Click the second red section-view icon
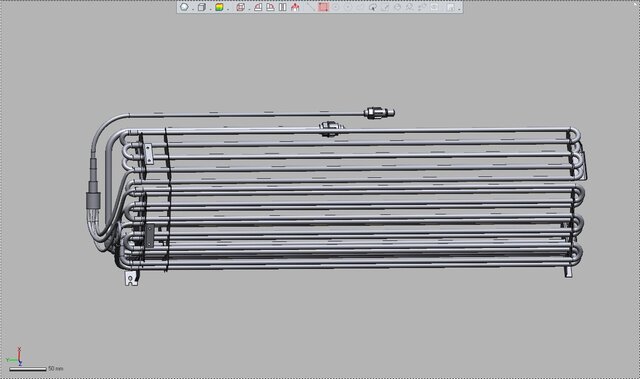The width and height of the screenshot is (640, 379). point(270,7)
